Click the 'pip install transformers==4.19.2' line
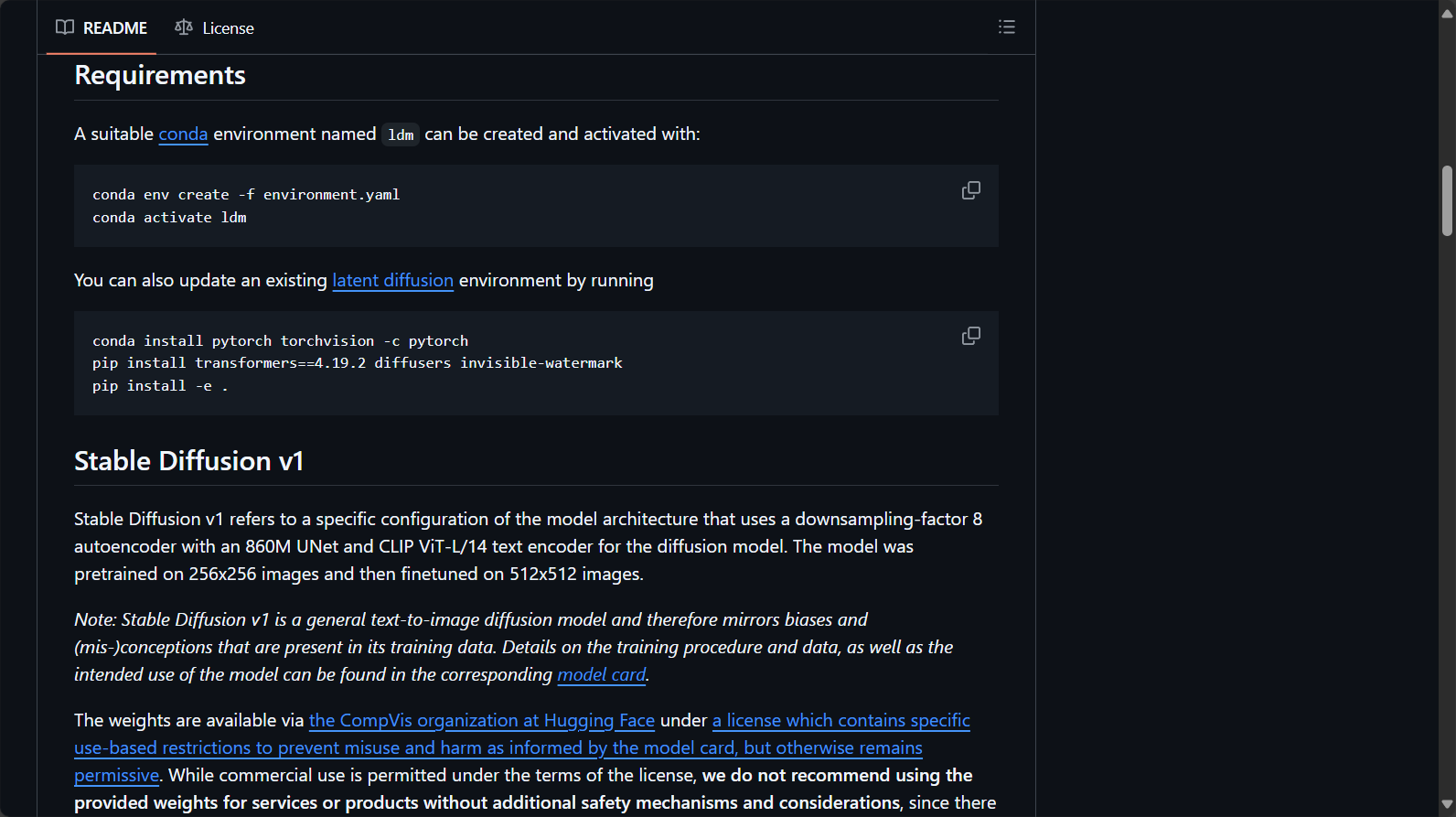Viewport: 1456px width, 817px height. 358,363
